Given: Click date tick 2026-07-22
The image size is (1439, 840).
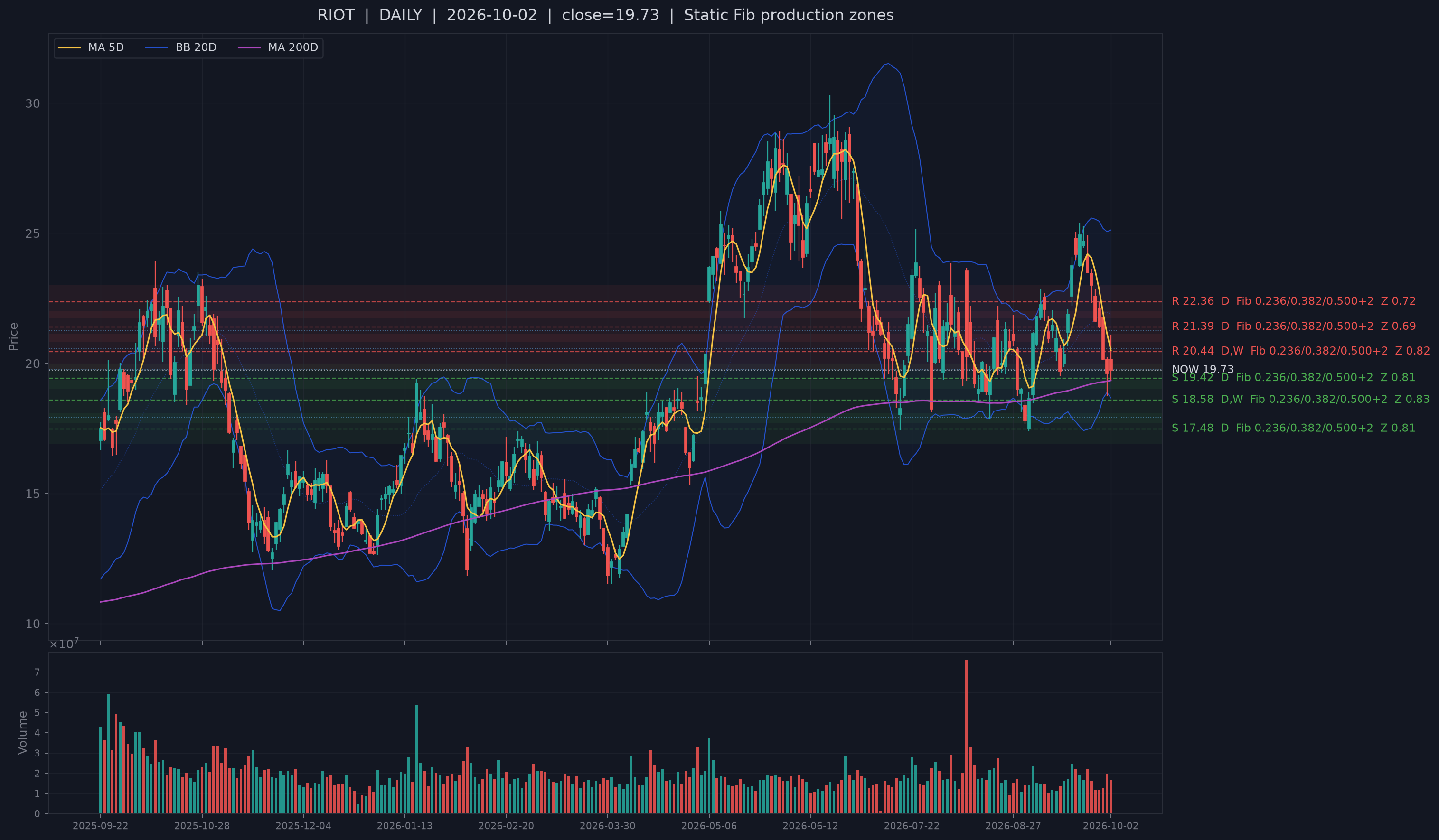Looking at the screenshot, I should [x=912, y=826].
